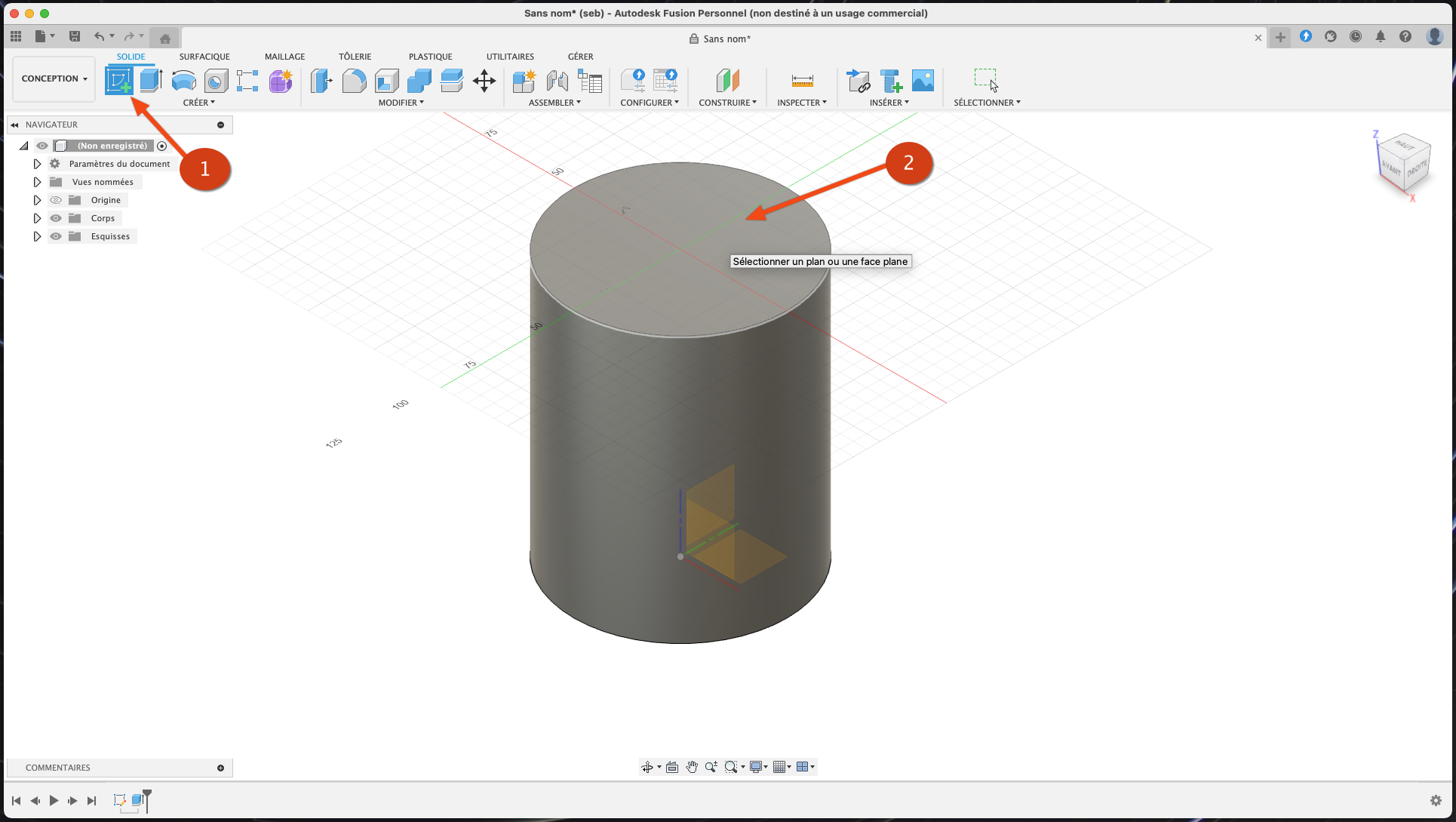Open the CONCEPTION workspace dropdown
The image size is (1456, 822).
54,79
